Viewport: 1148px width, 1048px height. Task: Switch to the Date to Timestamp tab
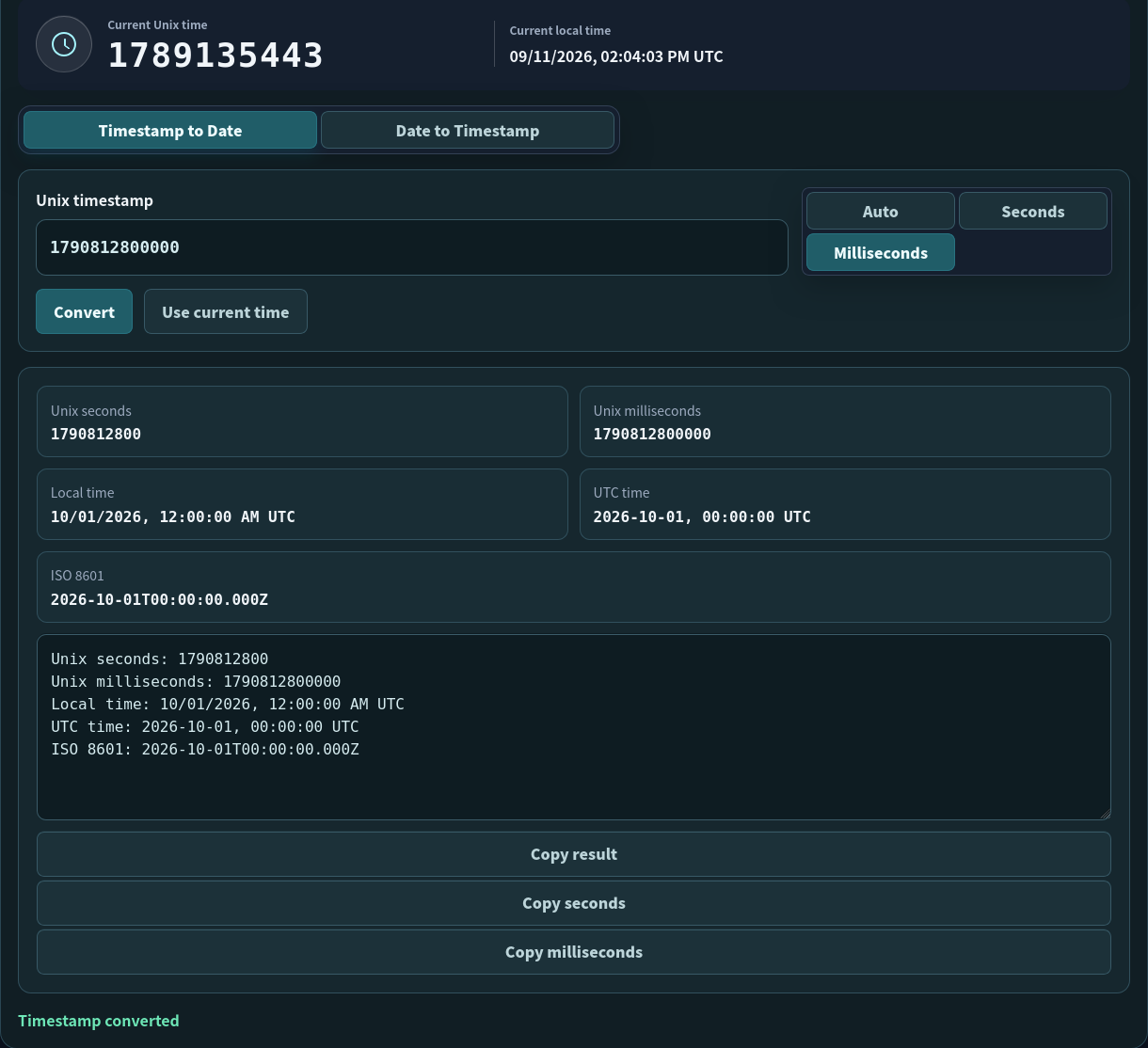click(468, 130)
